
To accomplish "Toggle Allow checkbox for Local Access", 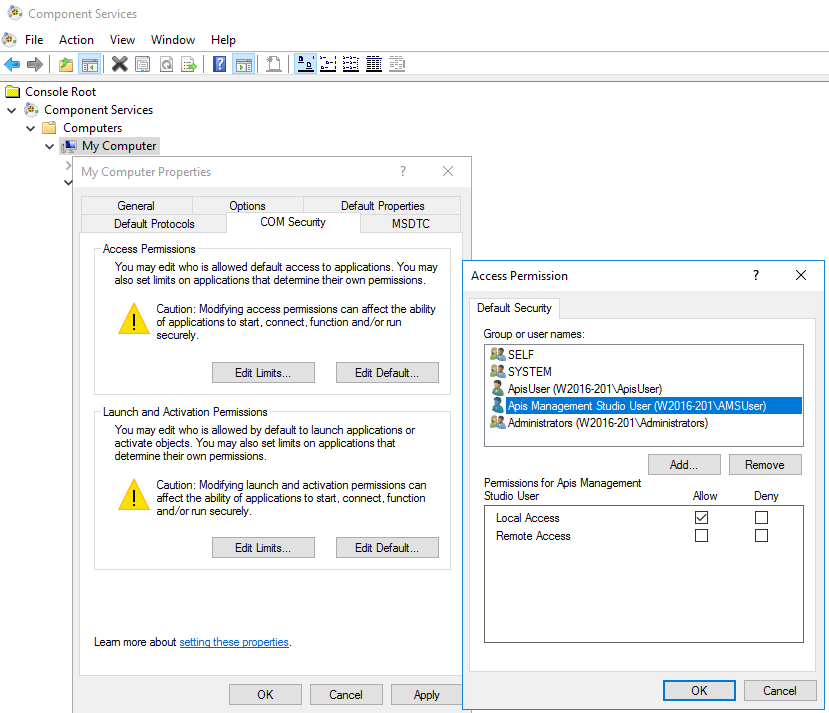I will pos(701,518).
